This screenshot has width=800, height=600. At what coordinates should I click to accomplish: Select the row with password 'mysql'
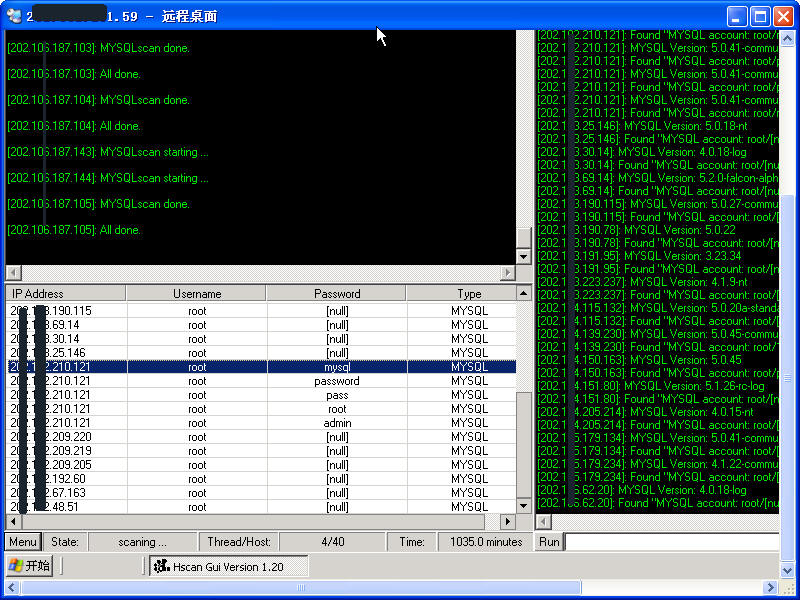(x=261, y=367)
